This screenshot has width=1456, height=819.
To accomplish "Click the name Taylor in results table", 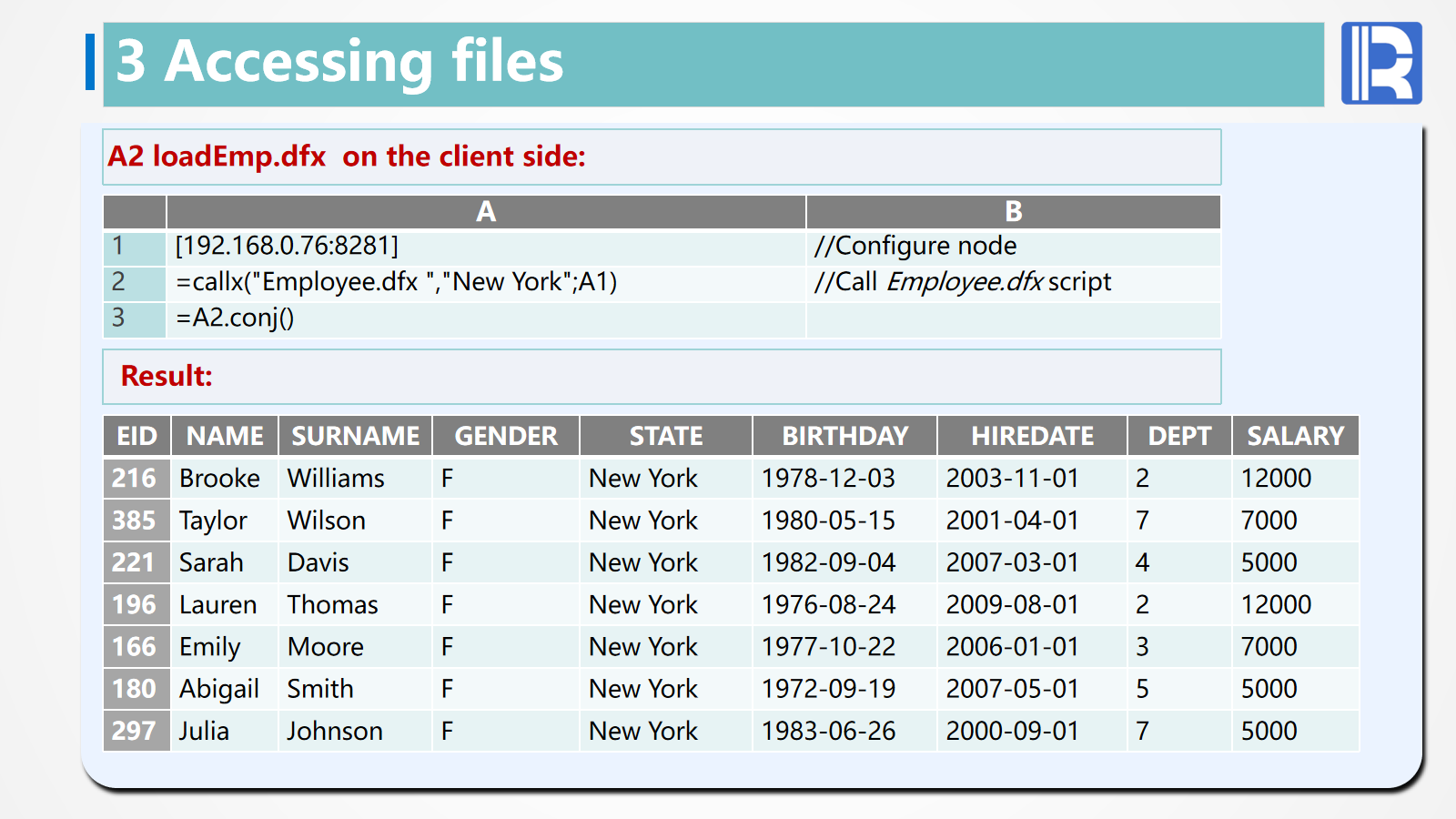I will tap(213, 521).
